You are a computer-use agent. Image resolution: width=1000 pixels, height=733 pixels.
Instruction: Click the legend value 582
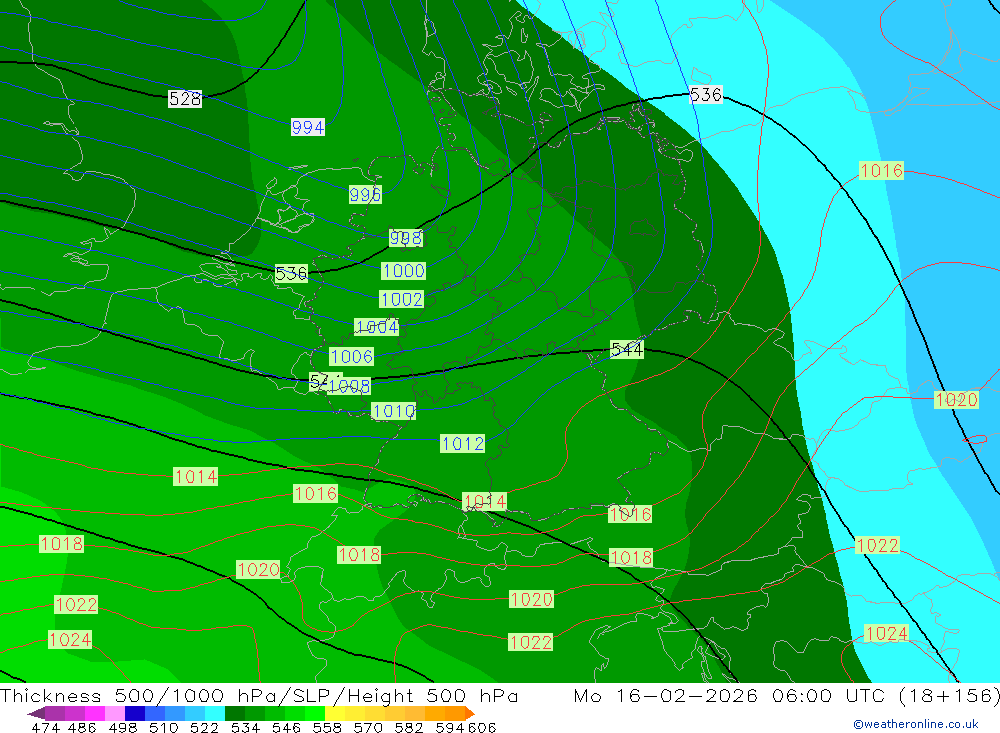click(409, 728)
